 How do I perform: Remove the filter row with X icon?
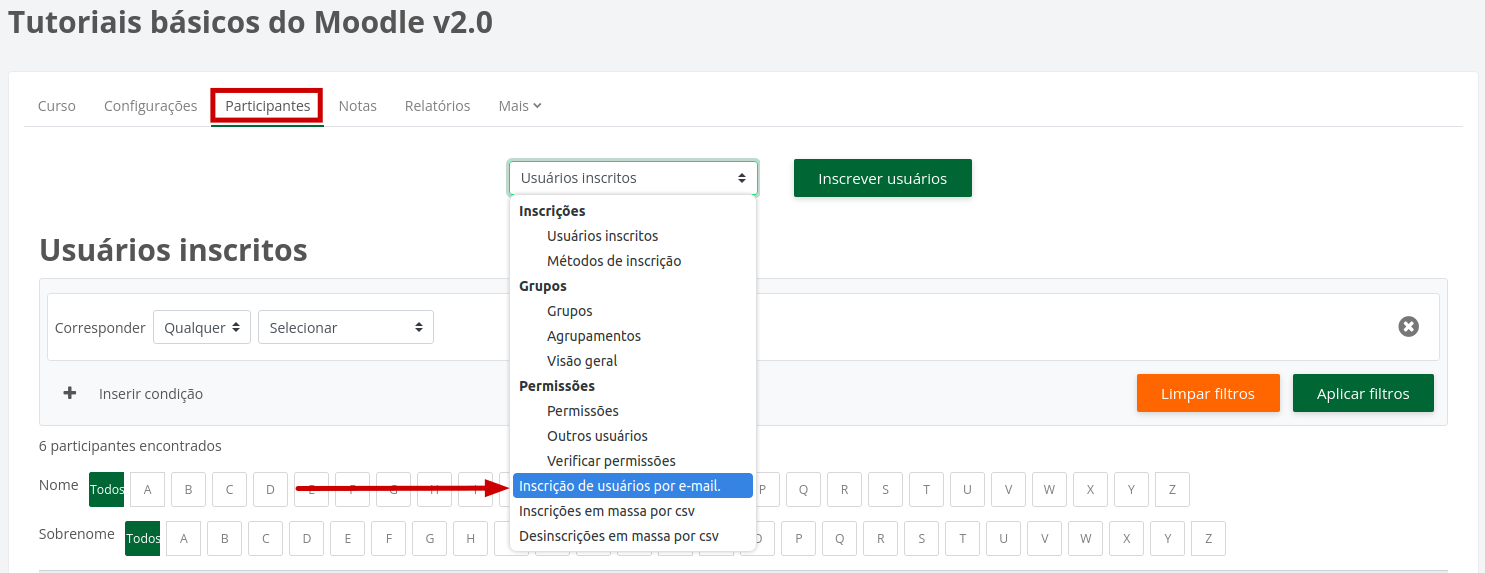pyautogui.click(x=1408, y=327)
